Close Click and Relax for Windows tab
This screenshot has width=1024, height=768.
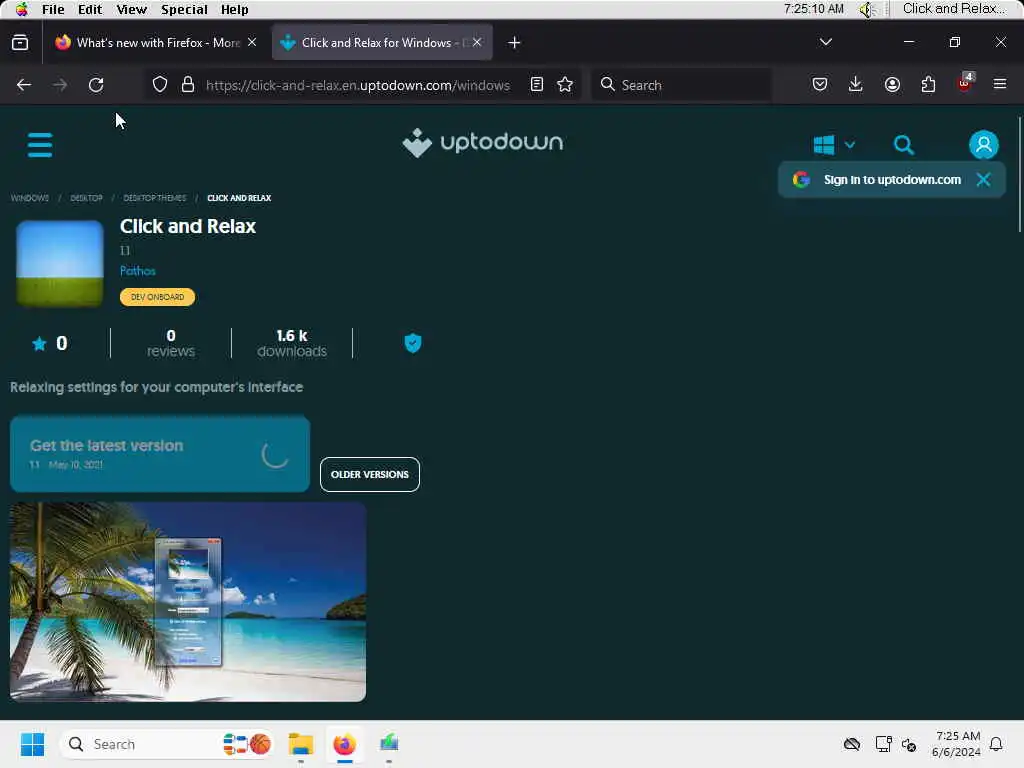[x=477, y=42]
